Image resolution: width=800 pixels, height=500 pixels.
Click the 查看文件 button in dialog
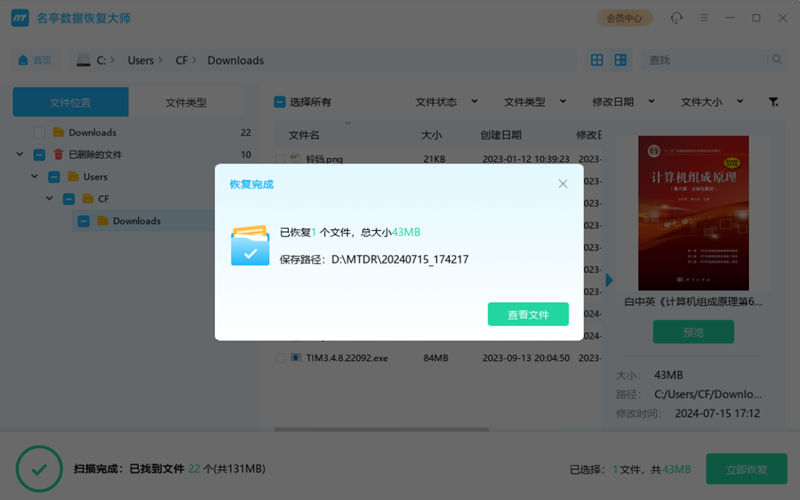(528, 314)
